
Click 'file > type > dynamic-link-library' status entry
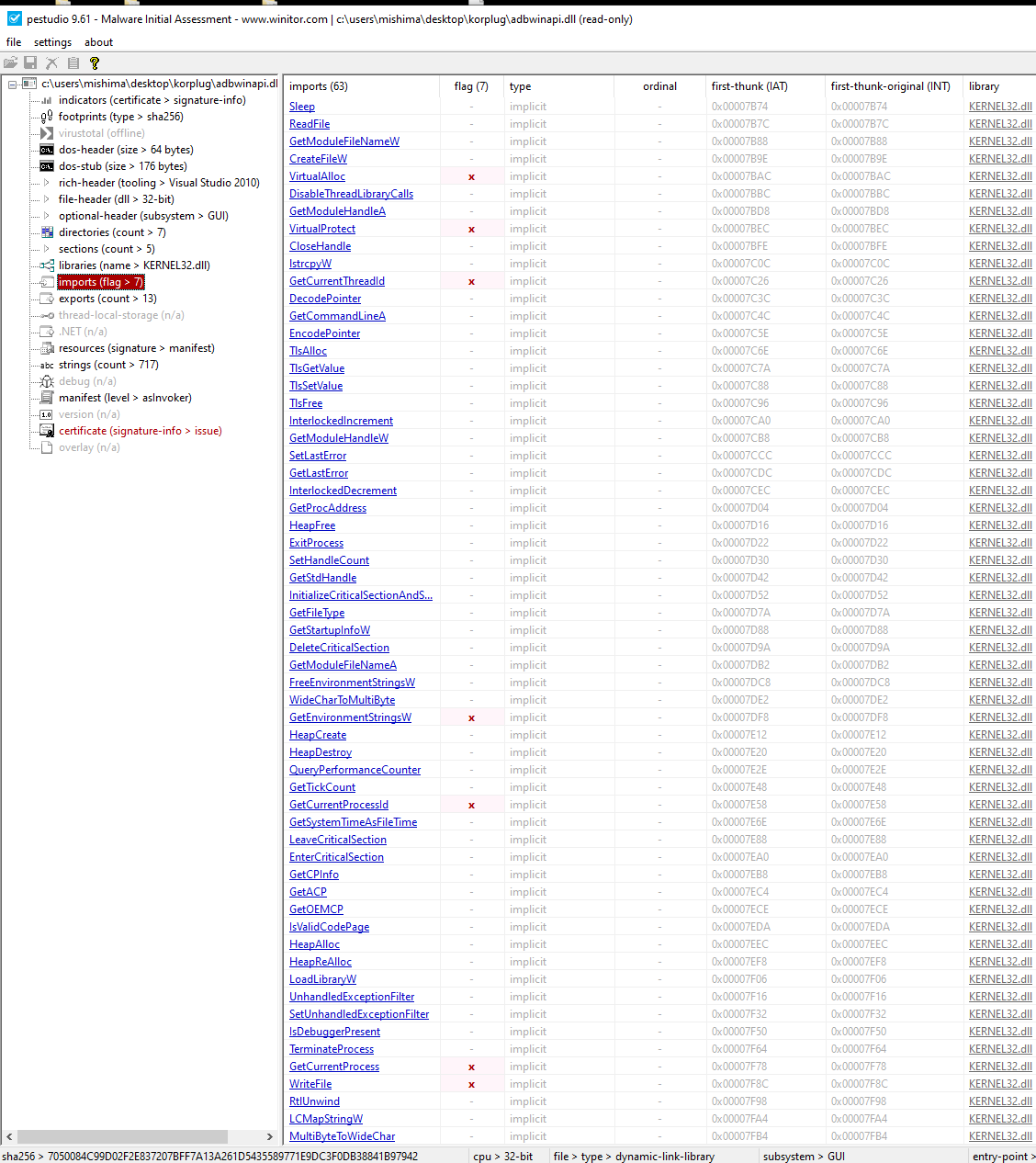pyautogui.click(x=634, y=1156)
